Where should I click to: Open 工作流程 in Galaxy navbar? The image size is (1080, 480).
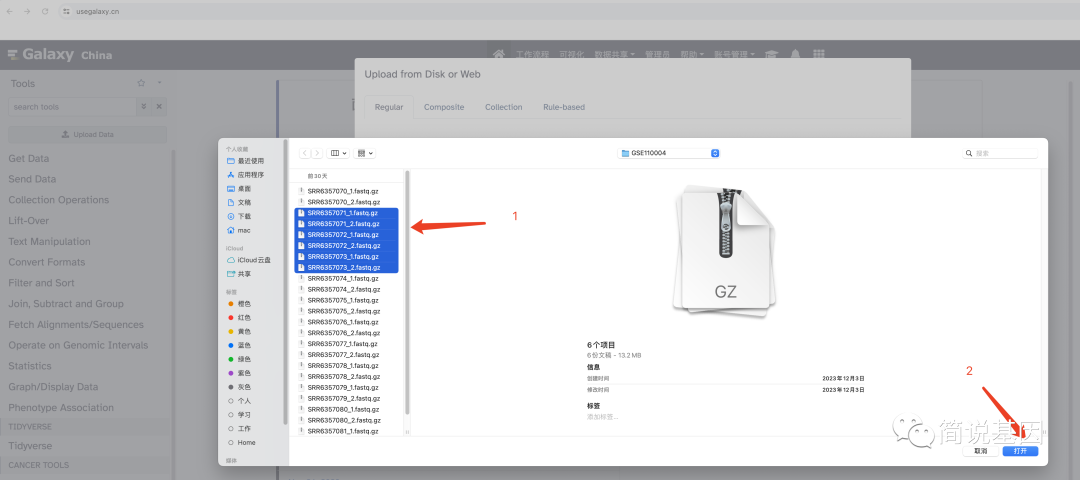(532, 54)
